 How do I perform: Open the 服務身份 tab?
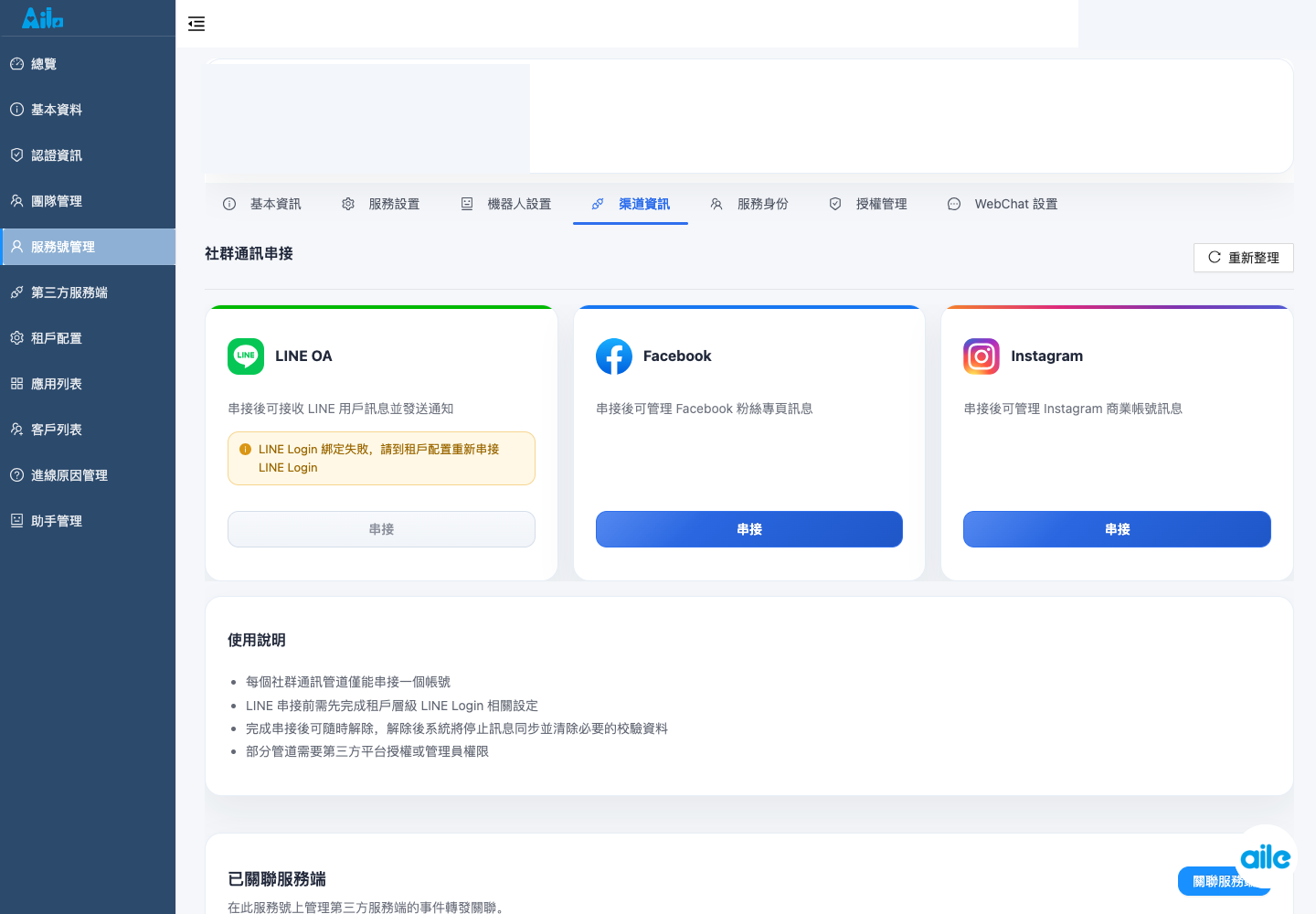(x=749, y=204)
